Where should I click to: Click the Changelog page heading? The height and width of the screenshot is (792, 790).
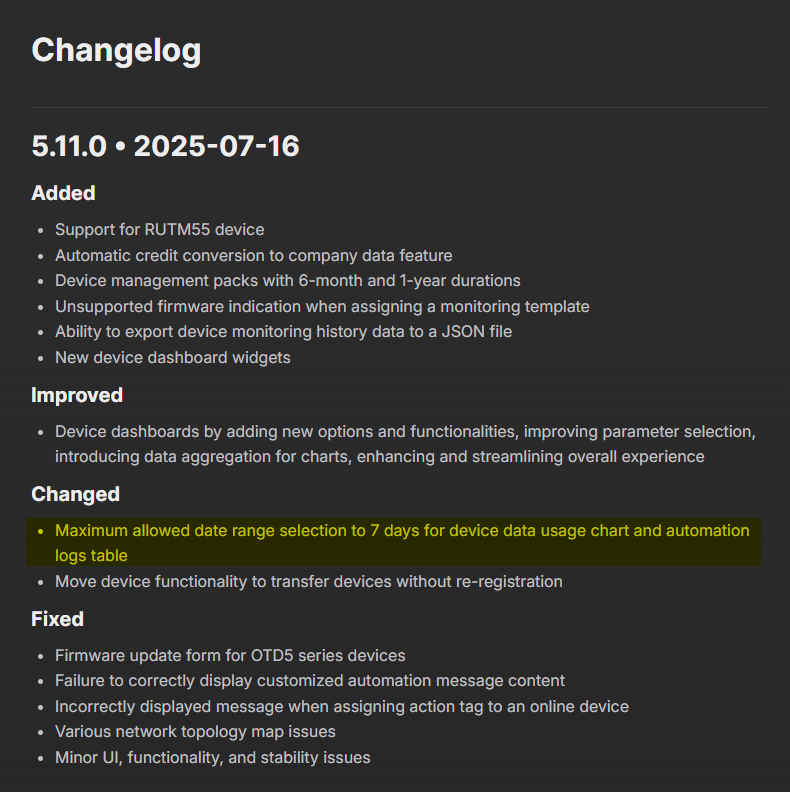click(x=116, y=51)
